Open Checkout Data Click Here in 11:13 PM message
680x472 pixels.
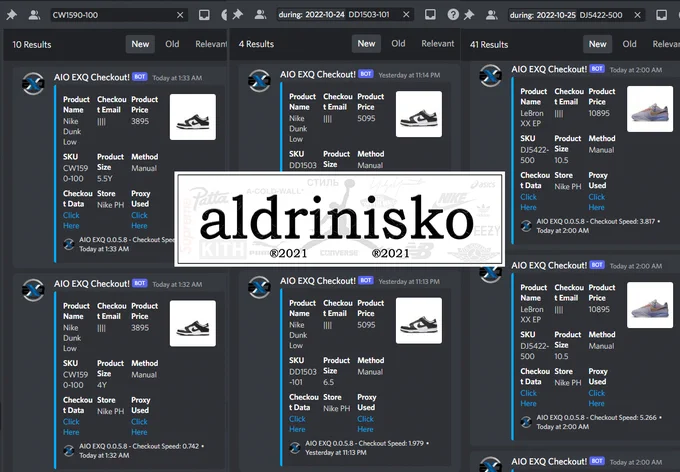[297, 424]
